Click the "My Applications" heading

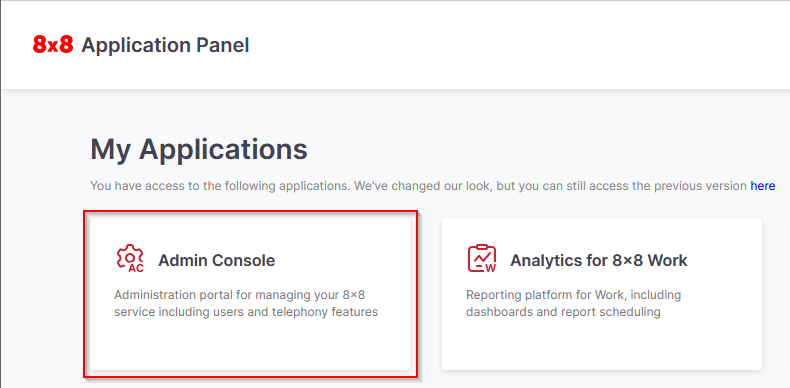[199, 150]
